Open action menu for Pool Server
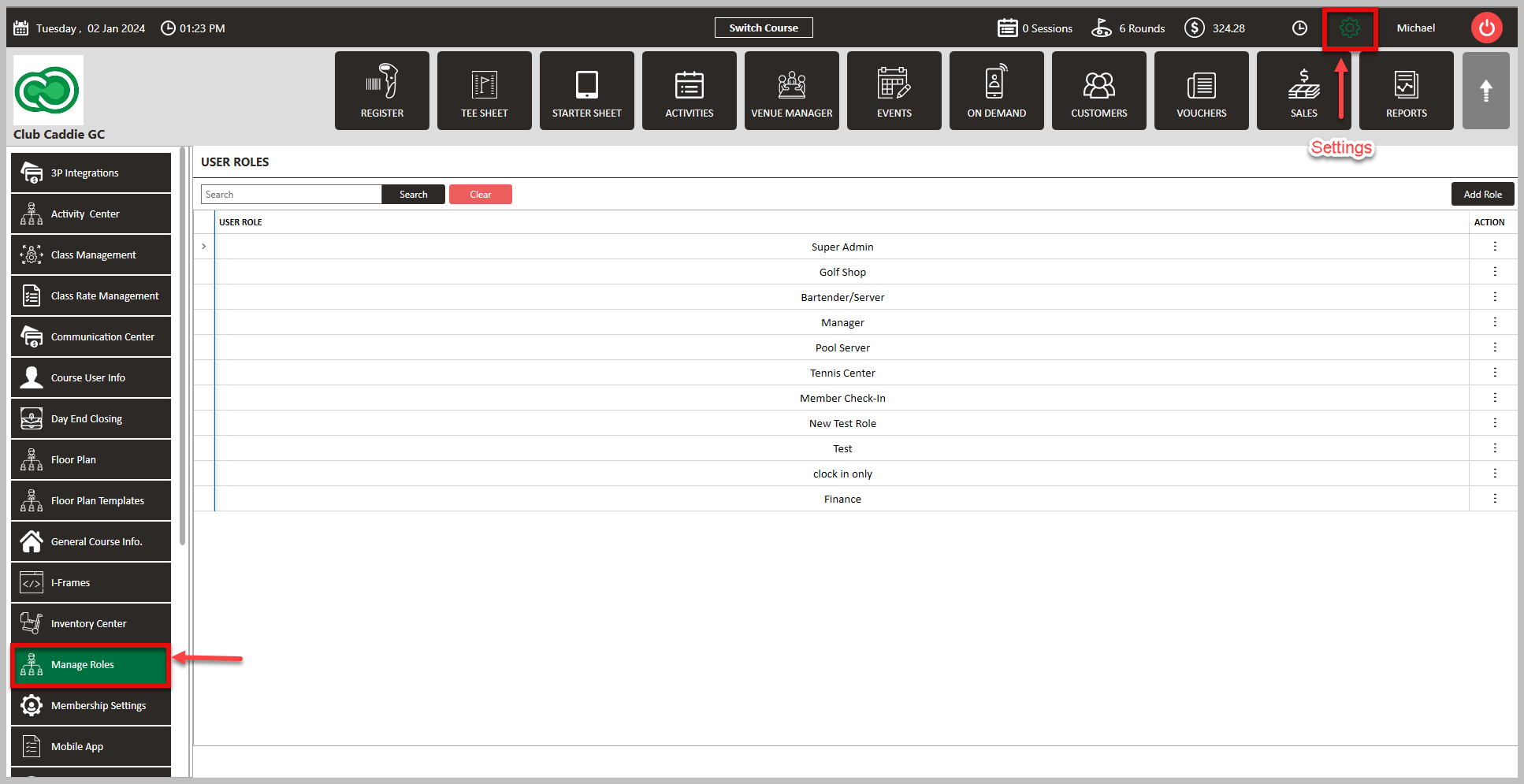 coord(1495,347)
